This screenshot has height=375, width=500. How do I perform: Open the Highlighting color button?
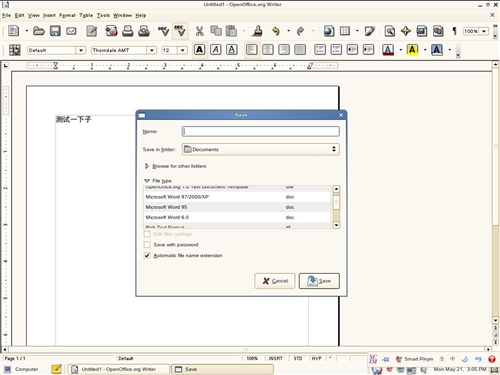pyautogui.click(x=412, y=50)
